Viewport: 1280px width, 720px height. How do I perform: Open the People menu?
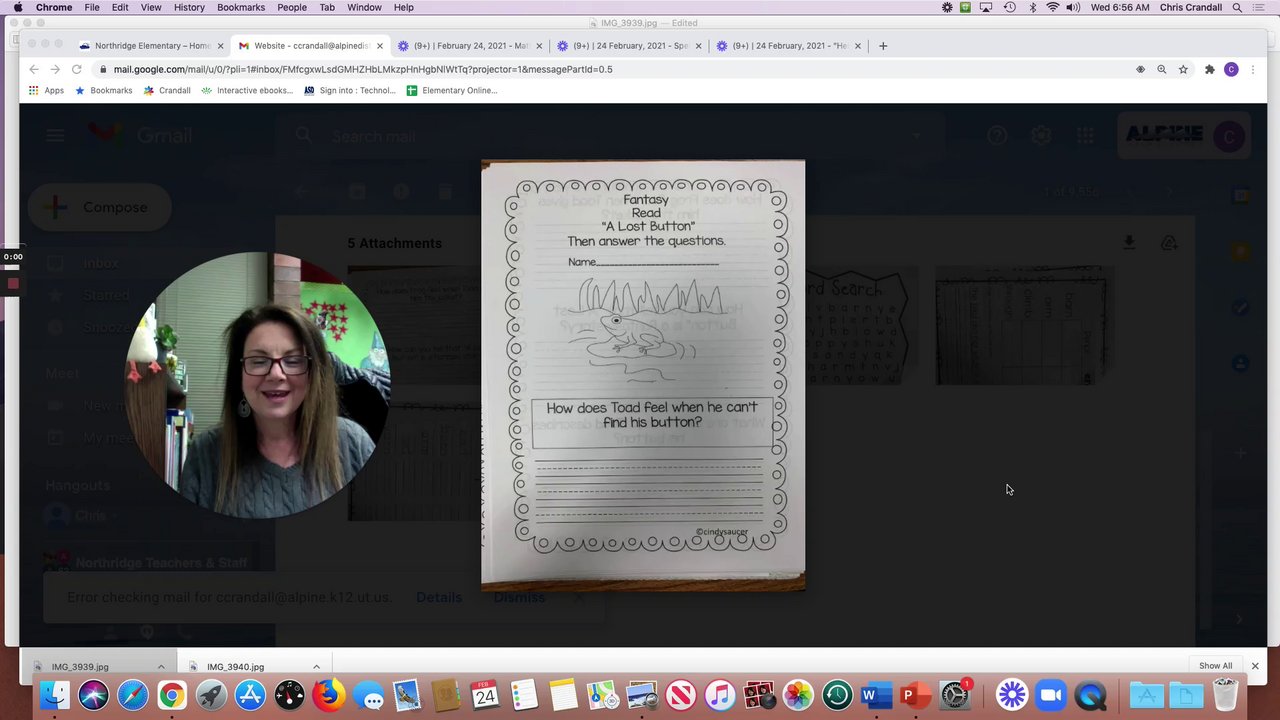pos(292,7)
